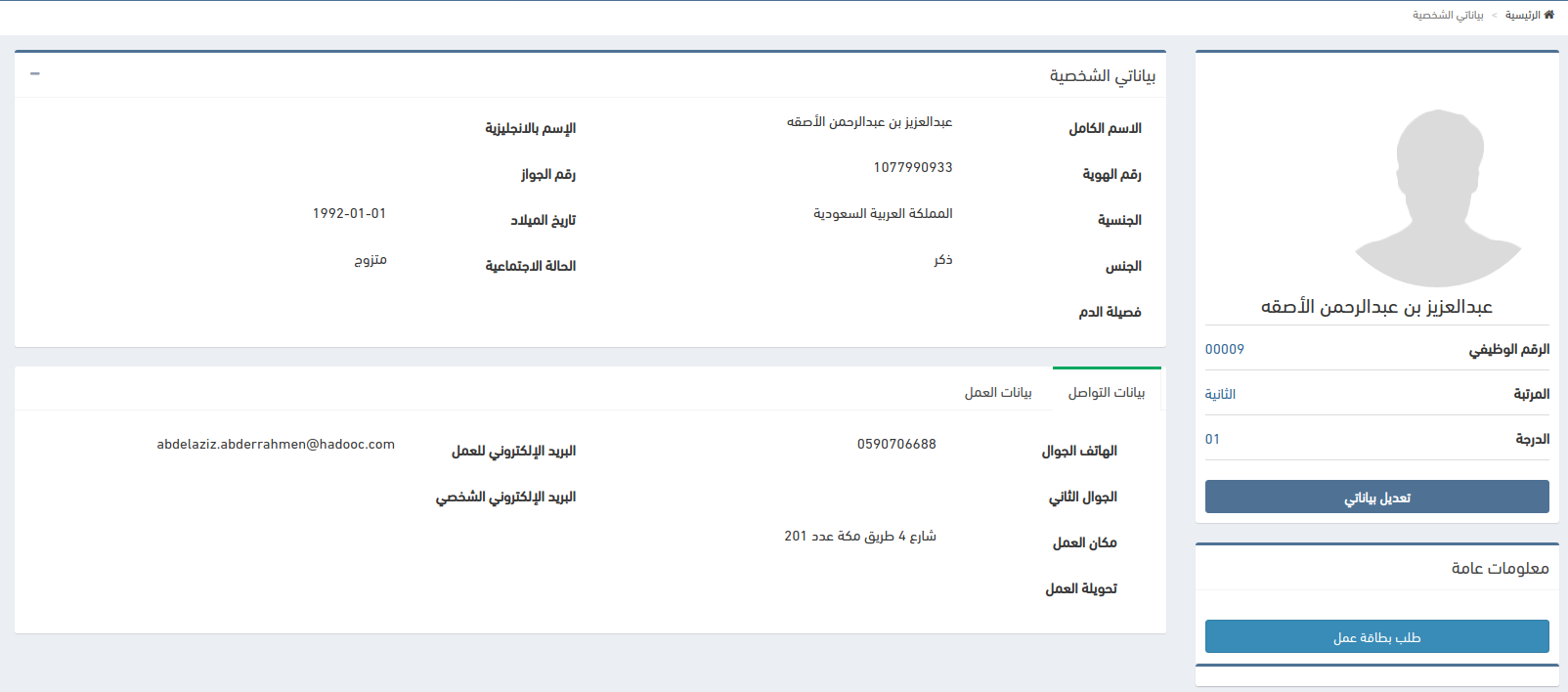Click the work email abdelaziz.abderrahmen@hadooc.com

[276, 444]
